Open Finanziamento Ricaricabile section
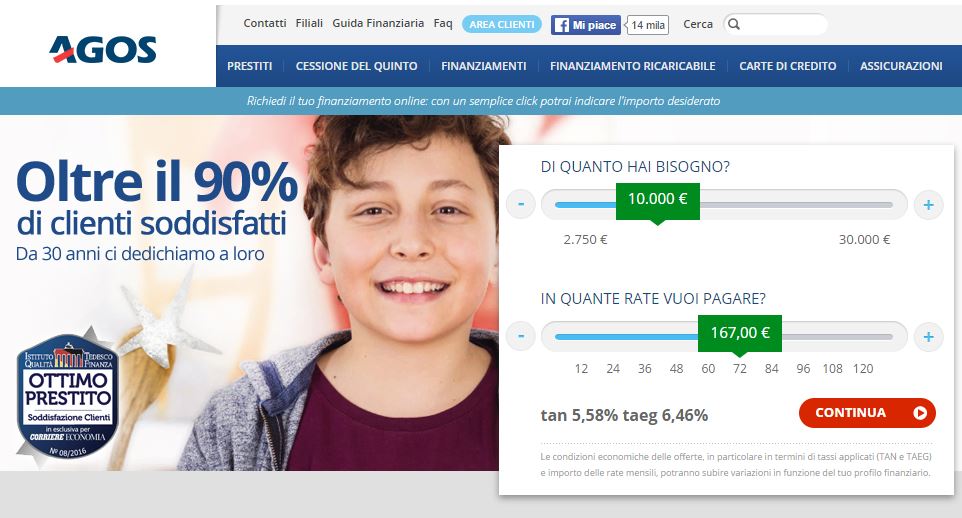 tap(633, 66)
